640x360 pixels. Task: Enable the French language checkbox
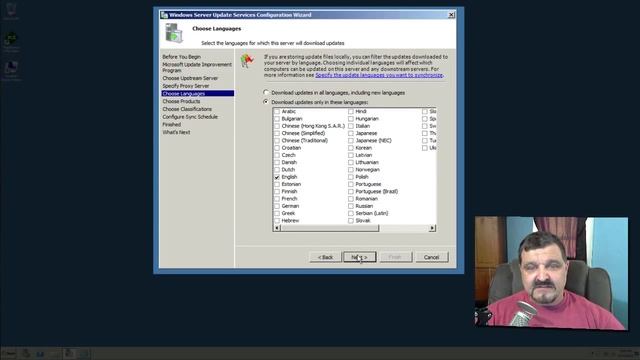[277, 199]
